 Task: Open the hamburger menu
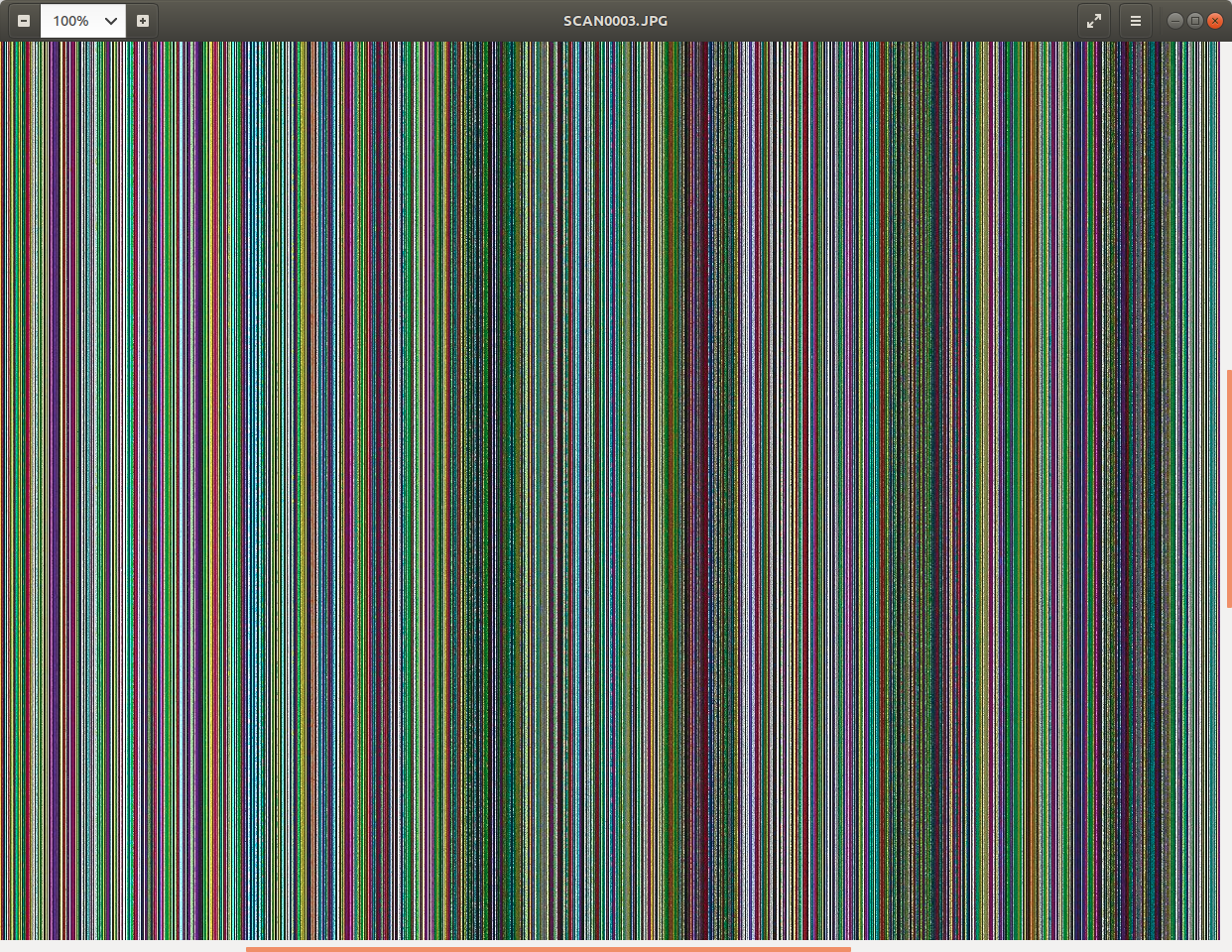click(x=1136, y=21)
